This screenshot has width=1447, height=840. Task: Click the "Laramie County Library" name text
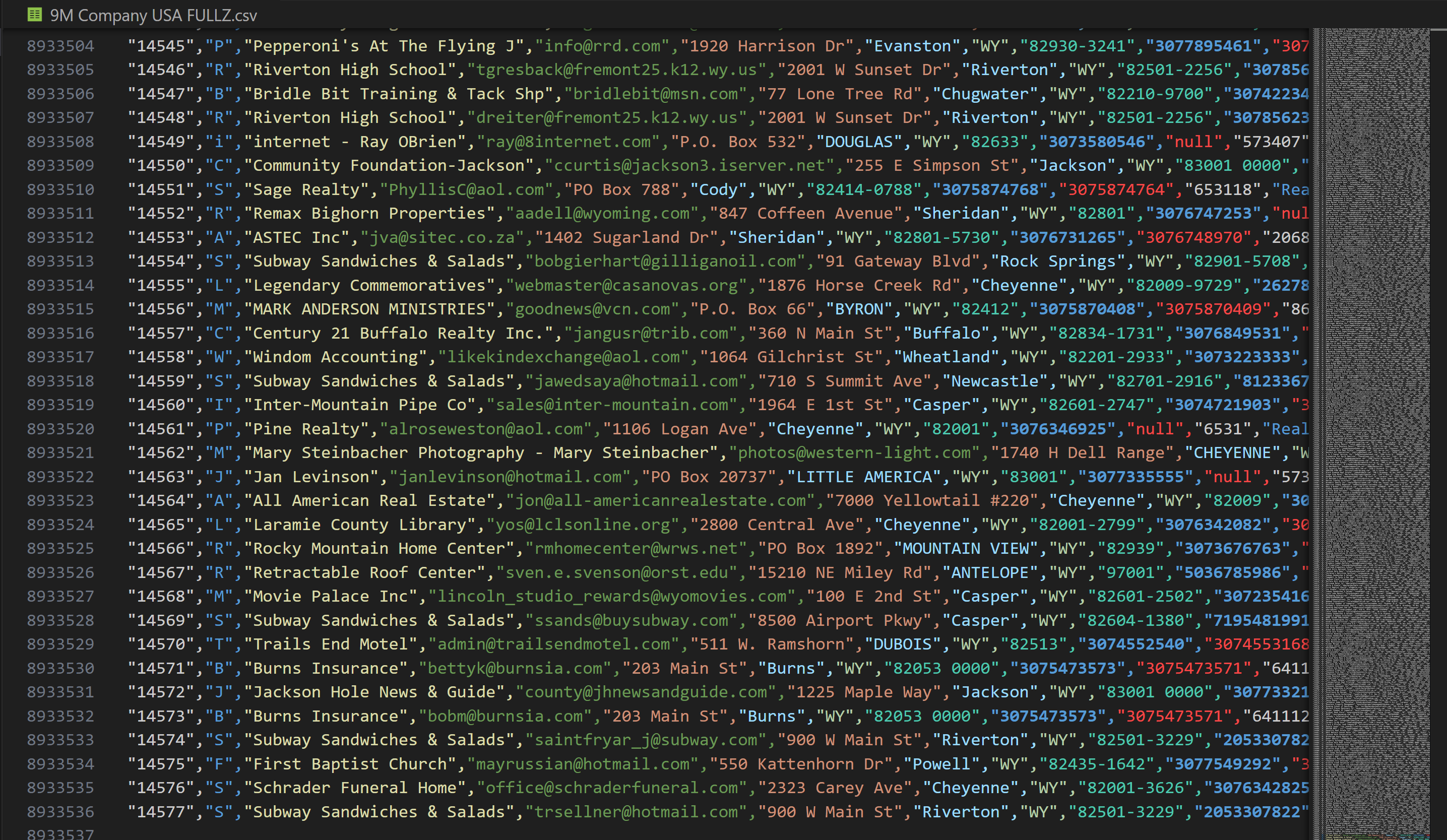click(x=359, y=525)
